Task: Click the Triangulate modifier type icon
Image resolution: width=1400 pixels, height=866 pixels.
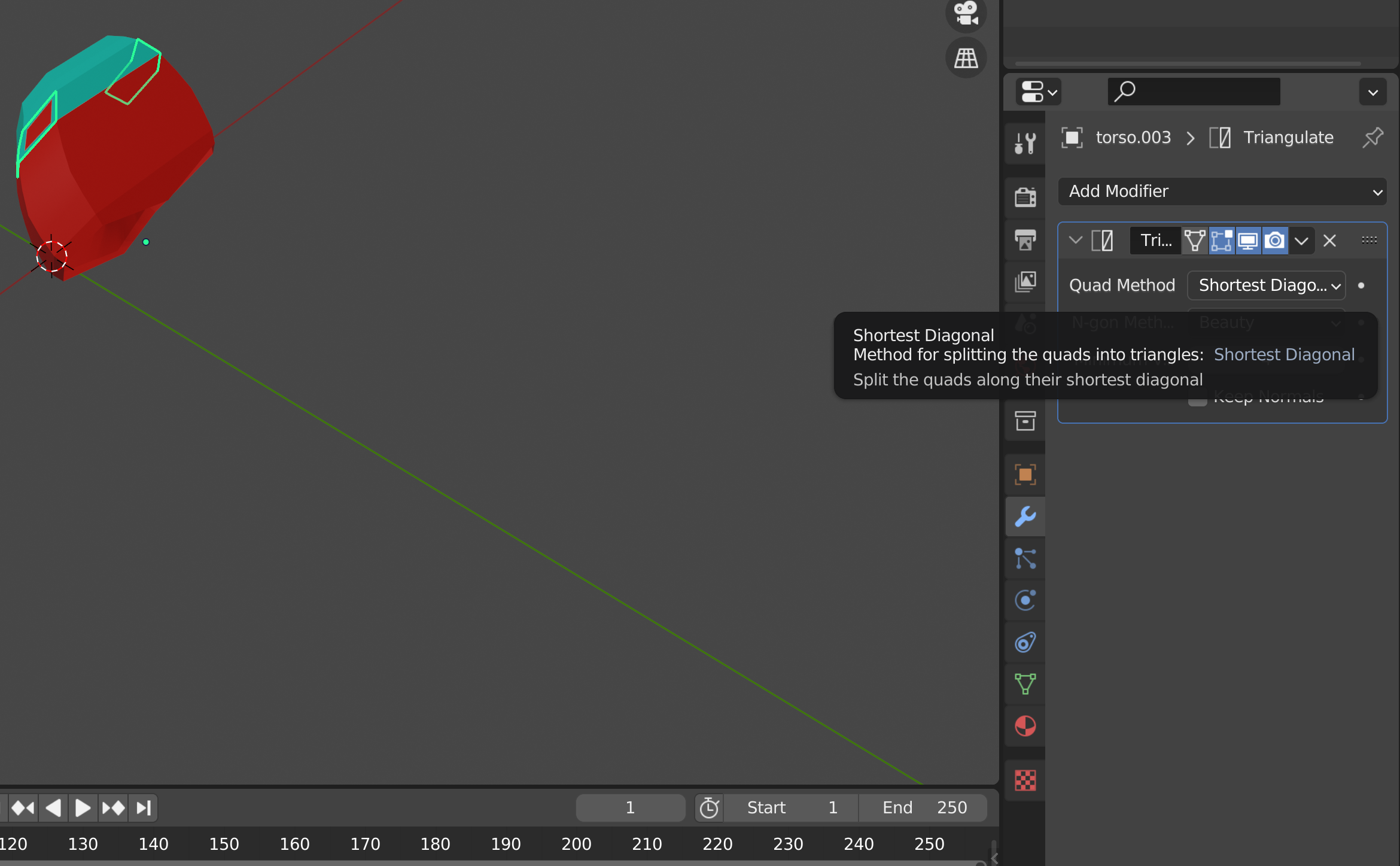Action: point(1102,241)
